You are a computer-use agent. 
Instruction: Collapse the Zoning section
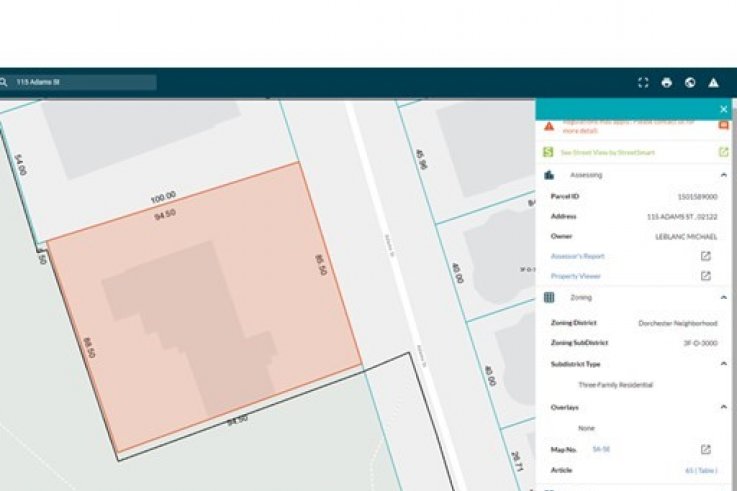coord(723,298)
